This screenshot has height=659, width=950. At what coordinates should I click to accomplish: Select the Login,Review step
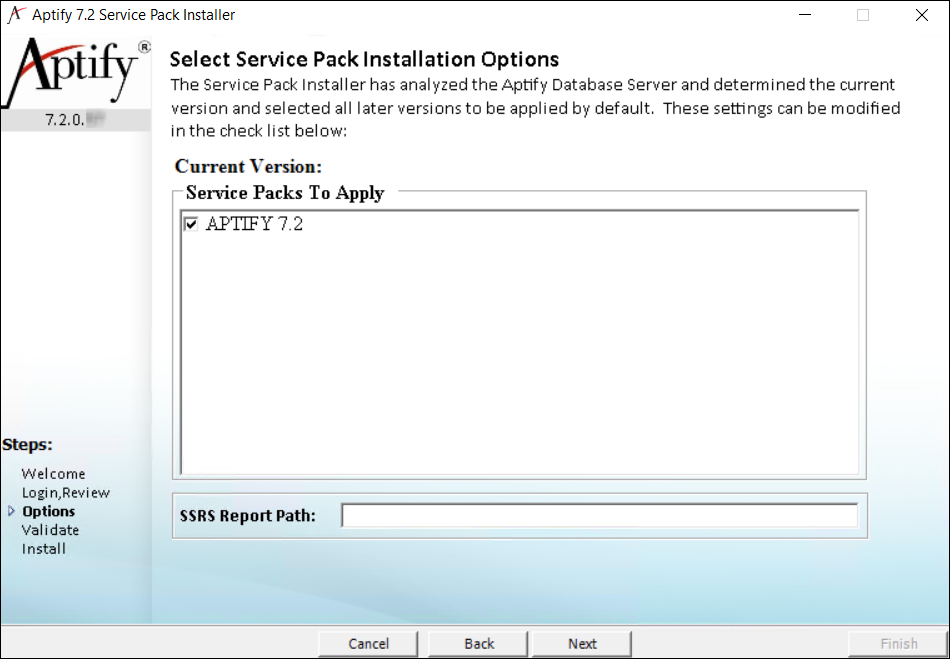pos(65,492)
